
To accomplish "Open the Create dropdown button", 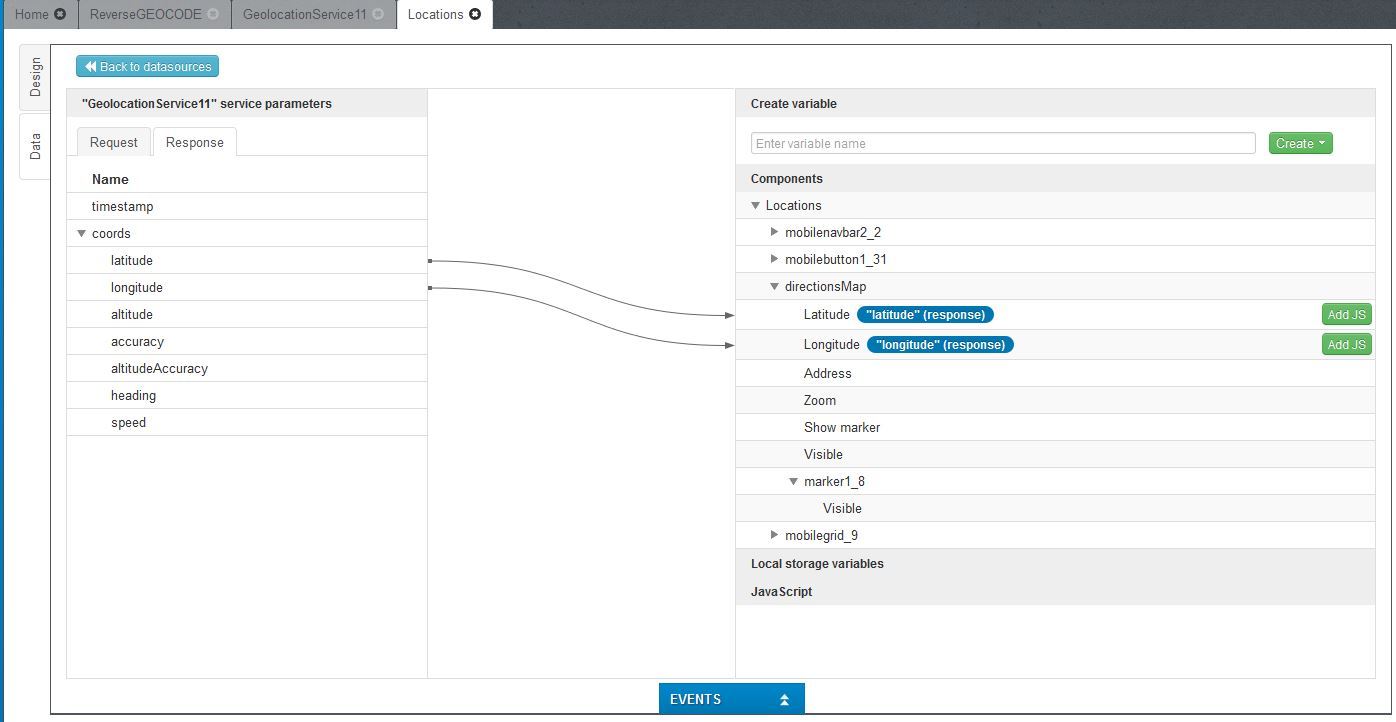I will [1300, 143].
